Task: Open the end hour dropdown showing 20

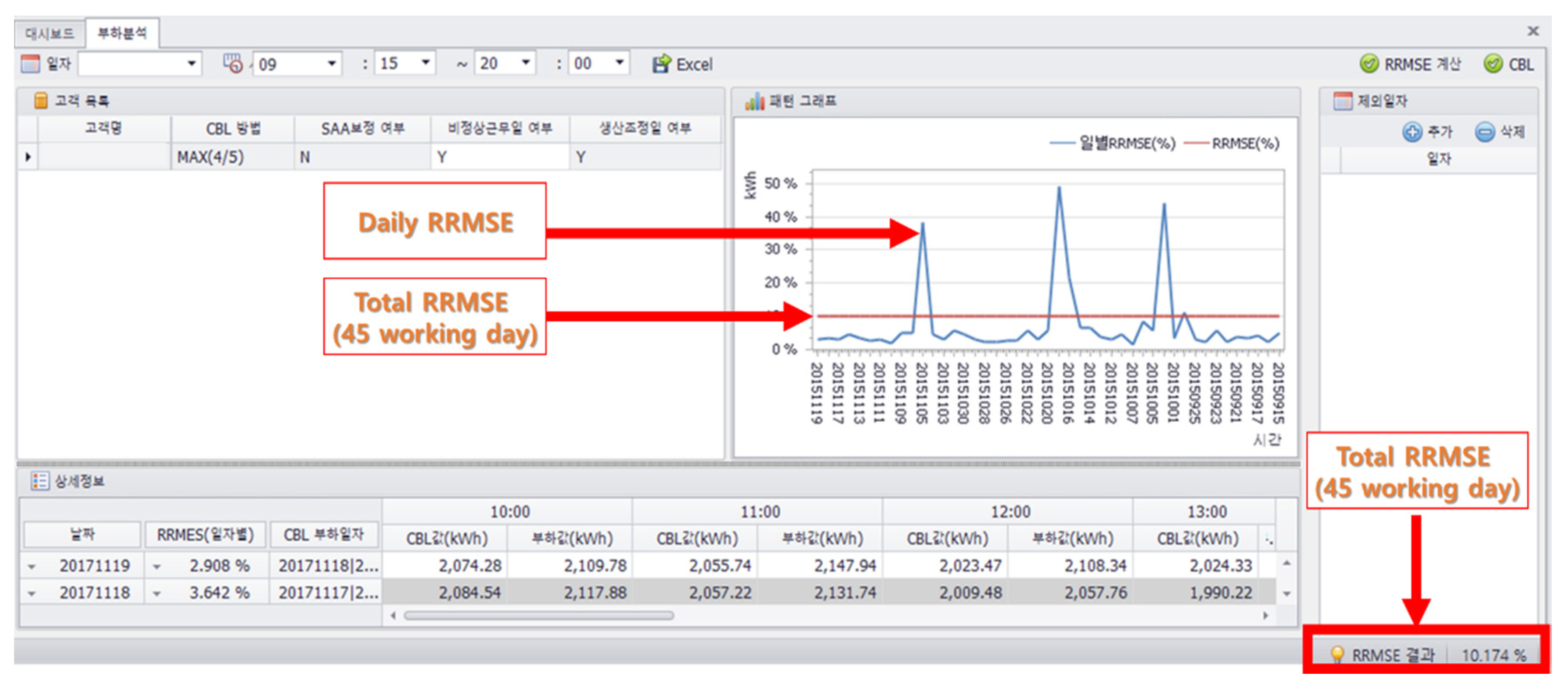Action: pyautogui.click(x=525, y=63)
